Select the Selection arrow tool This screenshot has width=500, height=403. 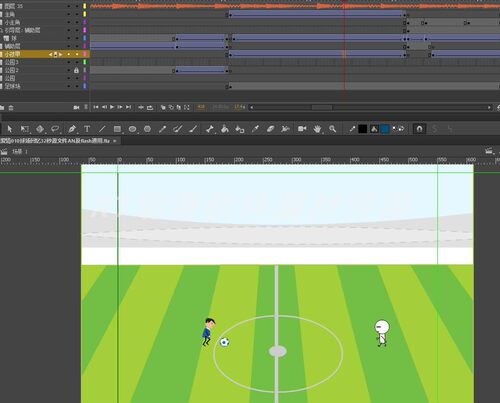pyautogui.click(x=9, y=129)
